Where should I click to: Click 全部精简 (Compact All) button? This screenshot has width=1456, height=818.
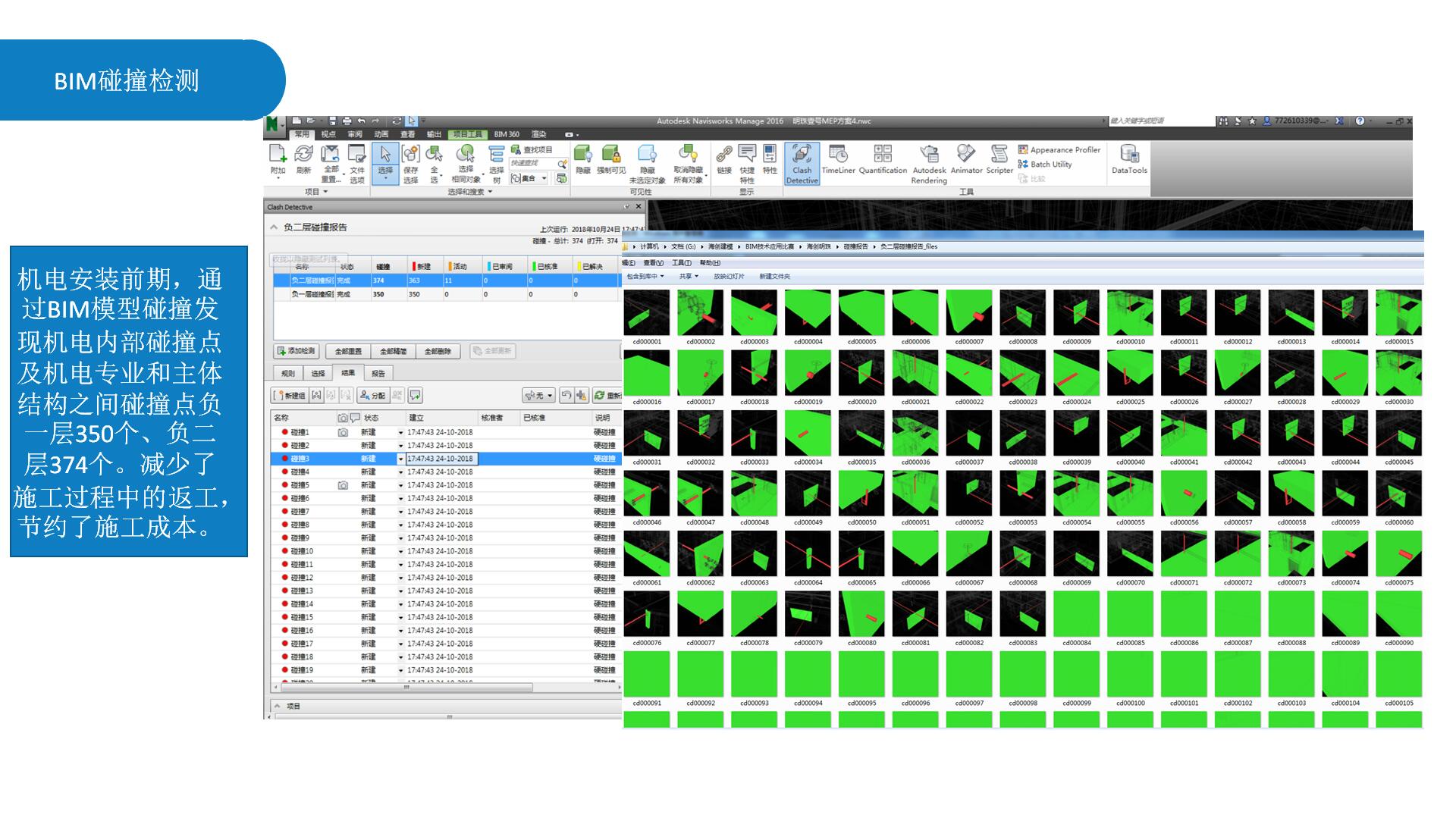(x=393, y=351)
